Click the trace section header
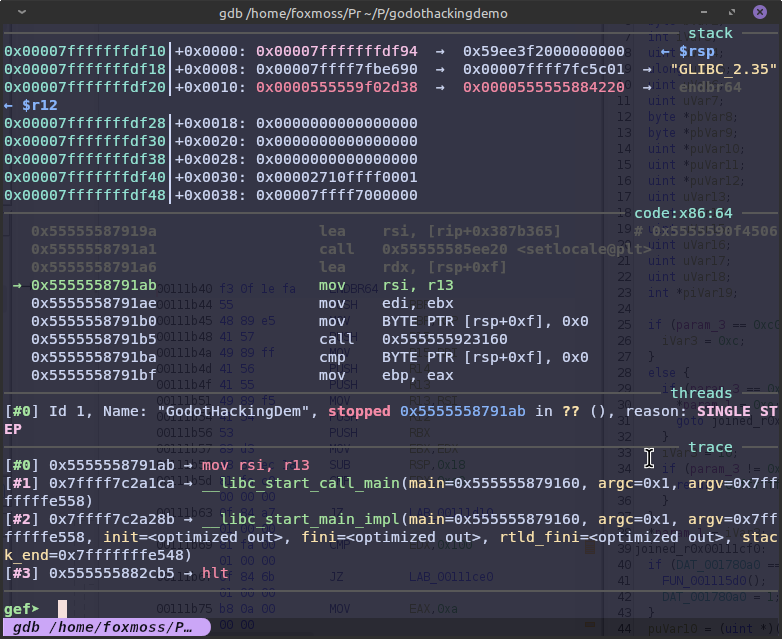 coord(710,447)
